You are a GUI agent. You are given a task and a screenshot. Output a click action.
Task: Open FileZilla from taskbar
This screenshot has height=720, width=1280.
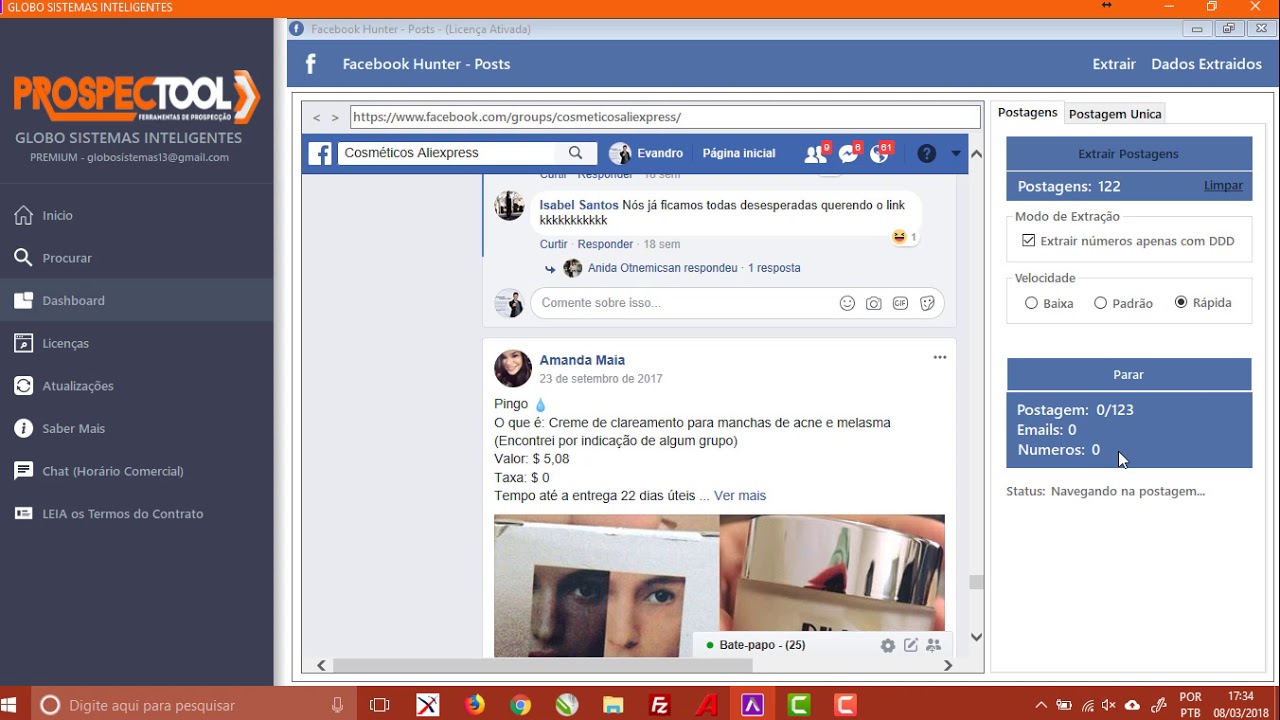pos(659,705)
